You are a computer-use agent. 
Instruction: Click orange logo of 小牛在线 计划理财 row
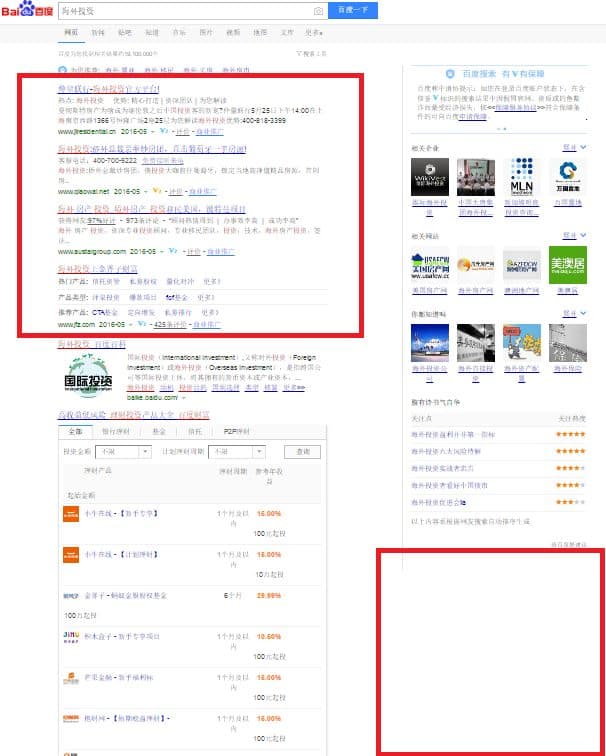(x=71, y=554)
